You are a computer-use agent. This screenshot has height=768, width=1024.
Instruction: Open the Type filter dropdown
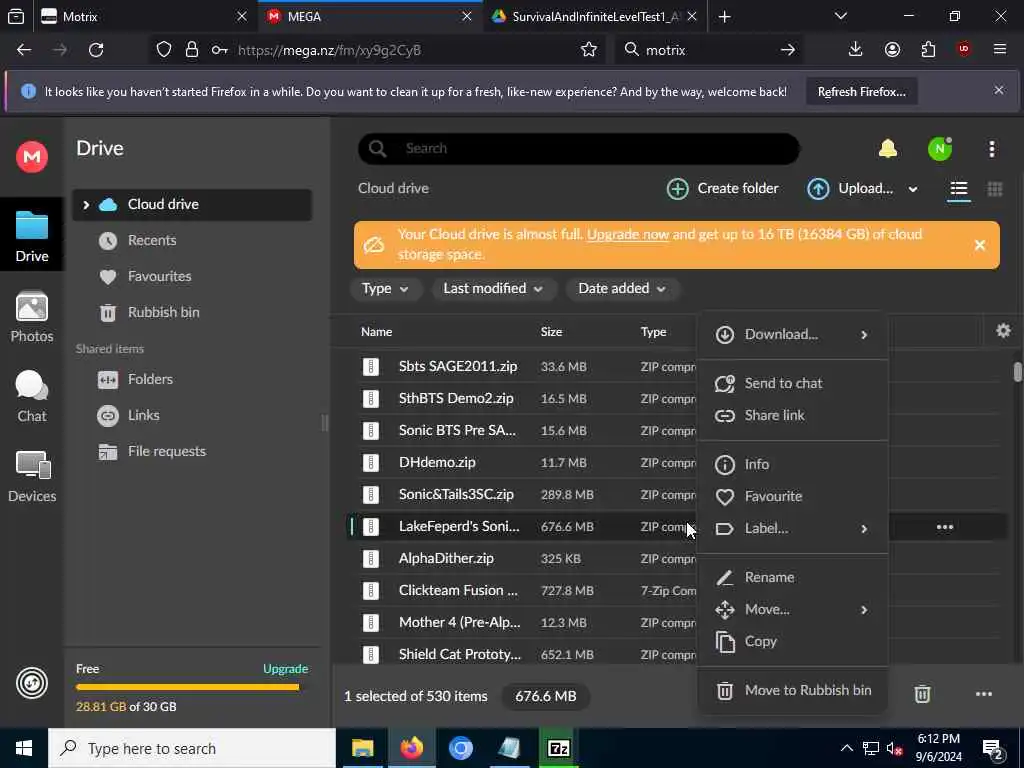tap(385, 289)
